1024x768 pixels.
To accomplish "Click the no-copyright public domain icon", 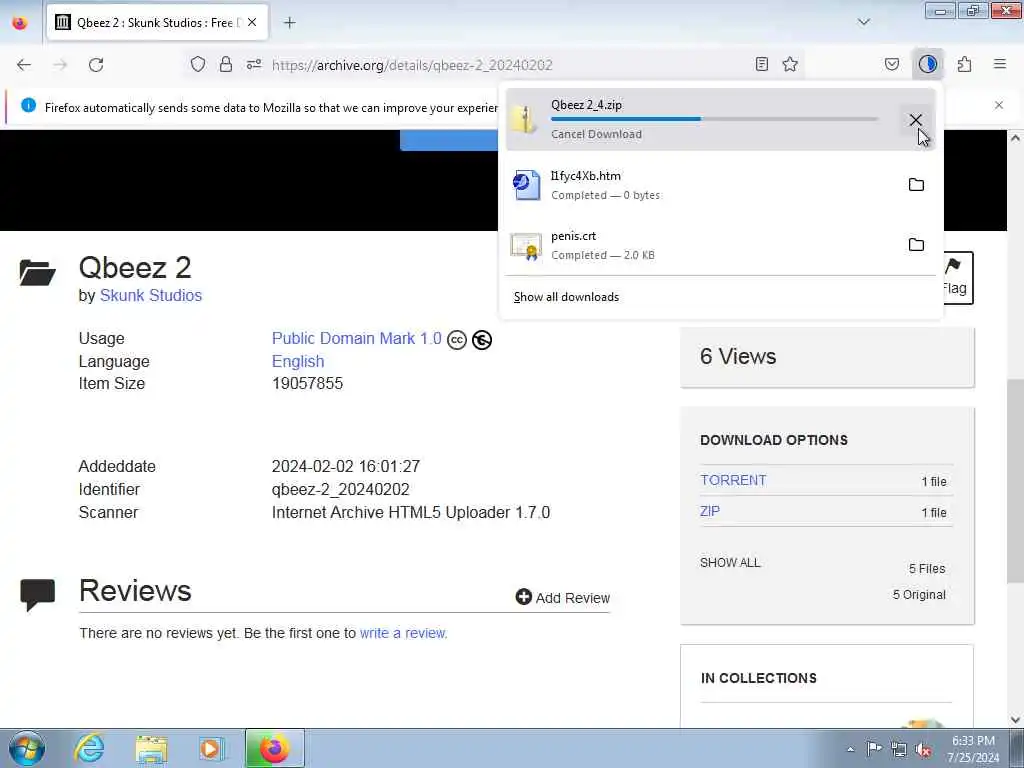I will (x=482, y=340).
